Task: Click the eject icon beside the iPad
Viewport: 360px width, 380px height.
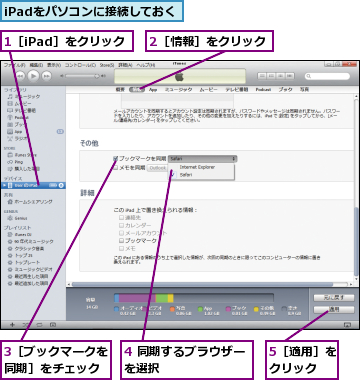Action: coord(61,185)
